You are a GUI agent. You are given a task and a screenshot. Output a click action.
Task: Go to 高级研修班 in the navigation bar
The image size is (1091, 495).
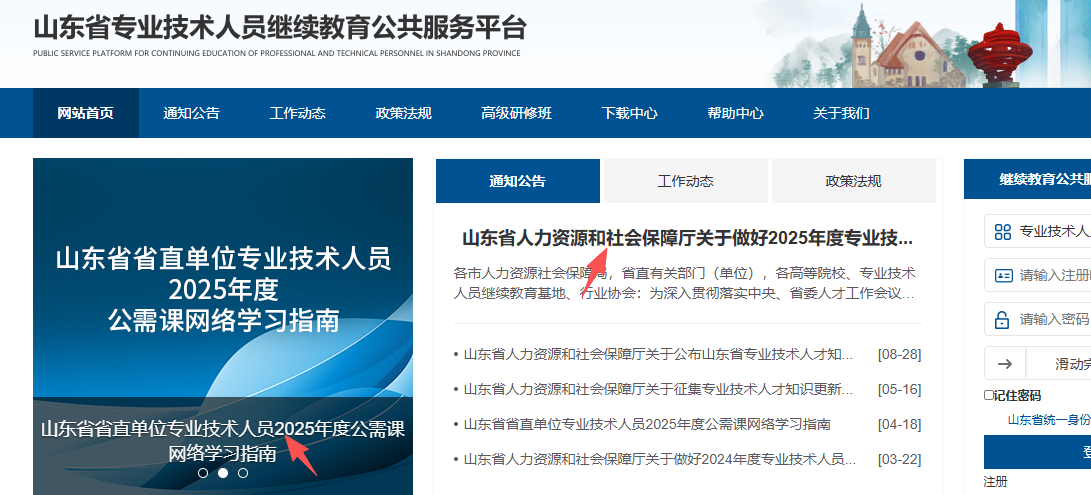516,113
